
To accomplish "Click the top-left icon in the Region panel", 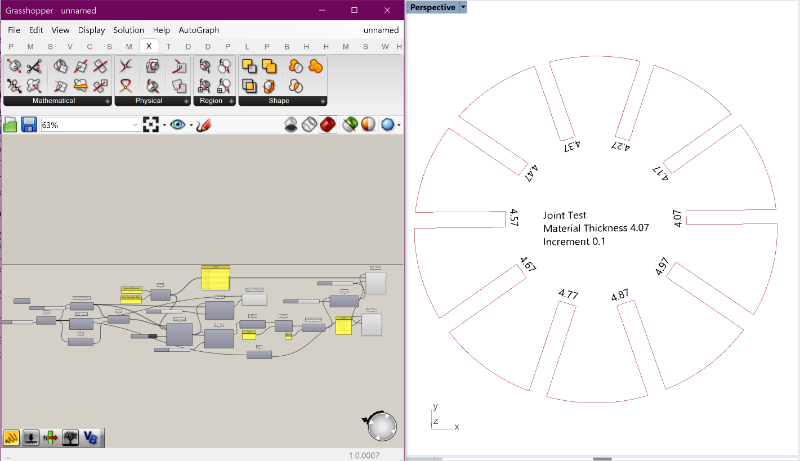I will [205, 66].
